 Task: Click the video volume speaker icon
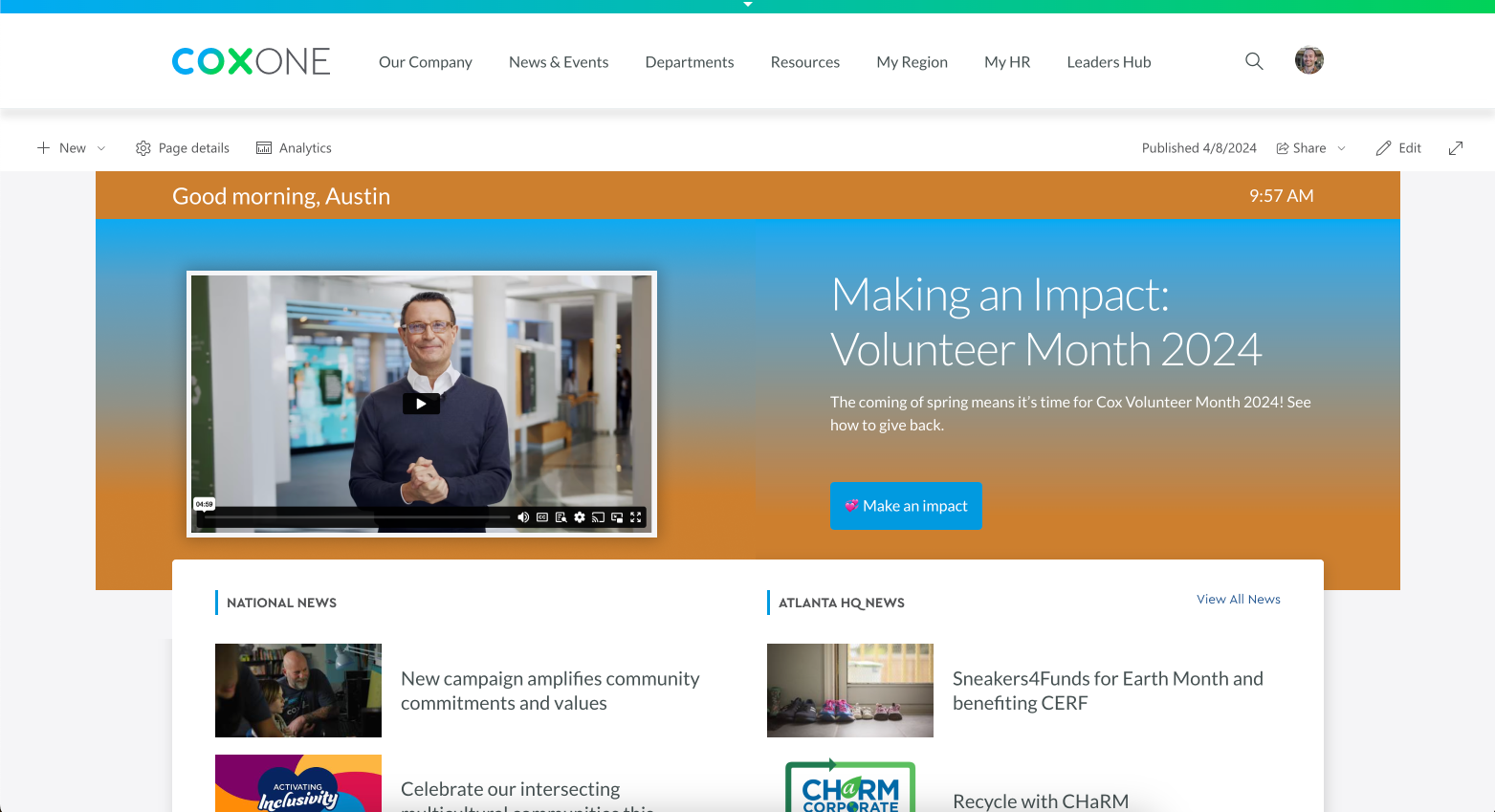click(523, 517)
